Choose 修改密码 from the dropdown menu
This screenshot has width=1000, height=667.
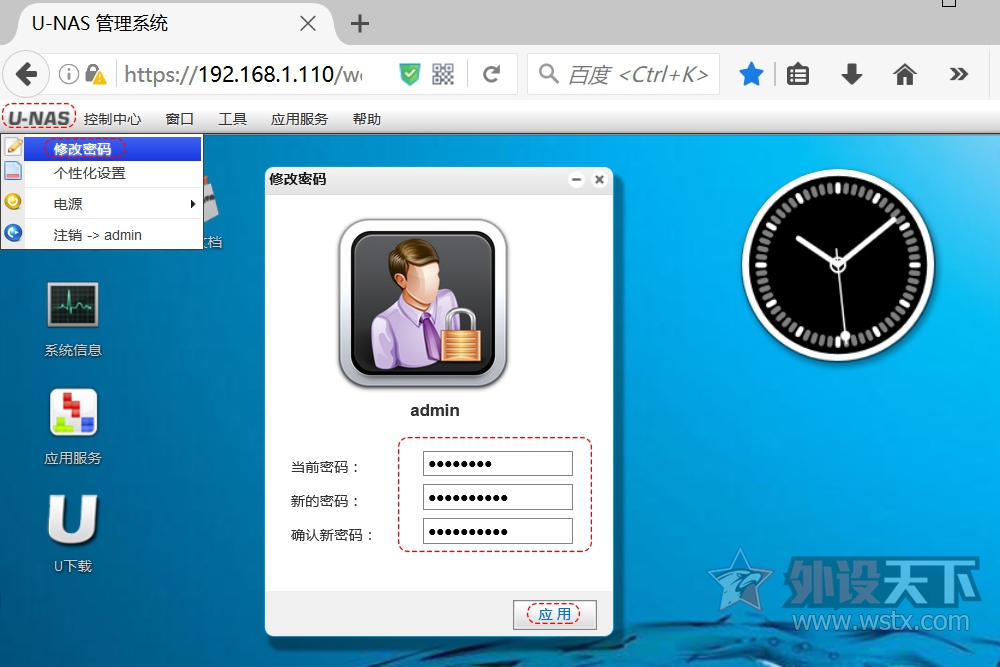coord(113,149)
